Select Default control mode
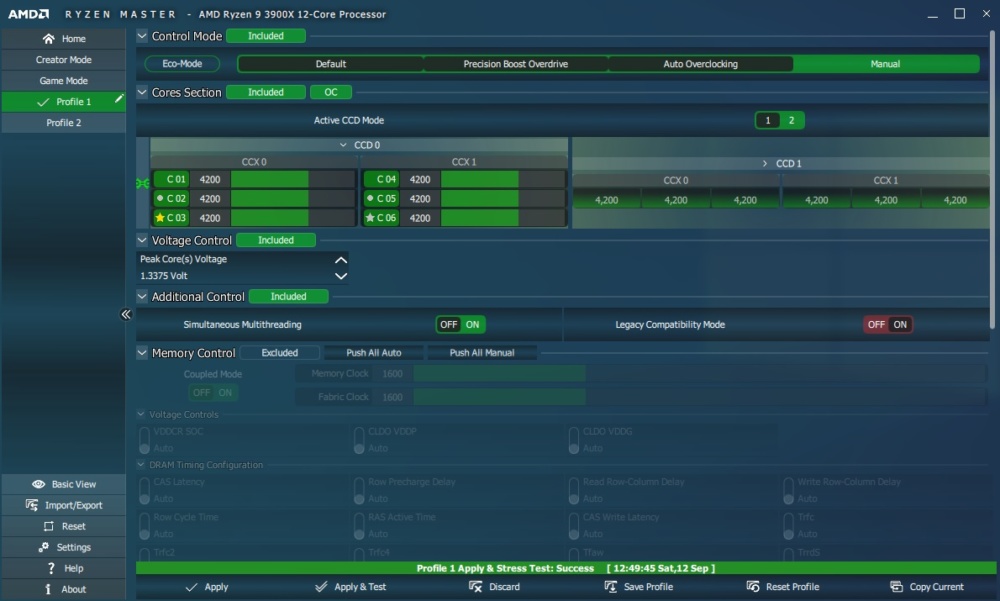This screenshot has width=1000, height=601. point(330,64)
